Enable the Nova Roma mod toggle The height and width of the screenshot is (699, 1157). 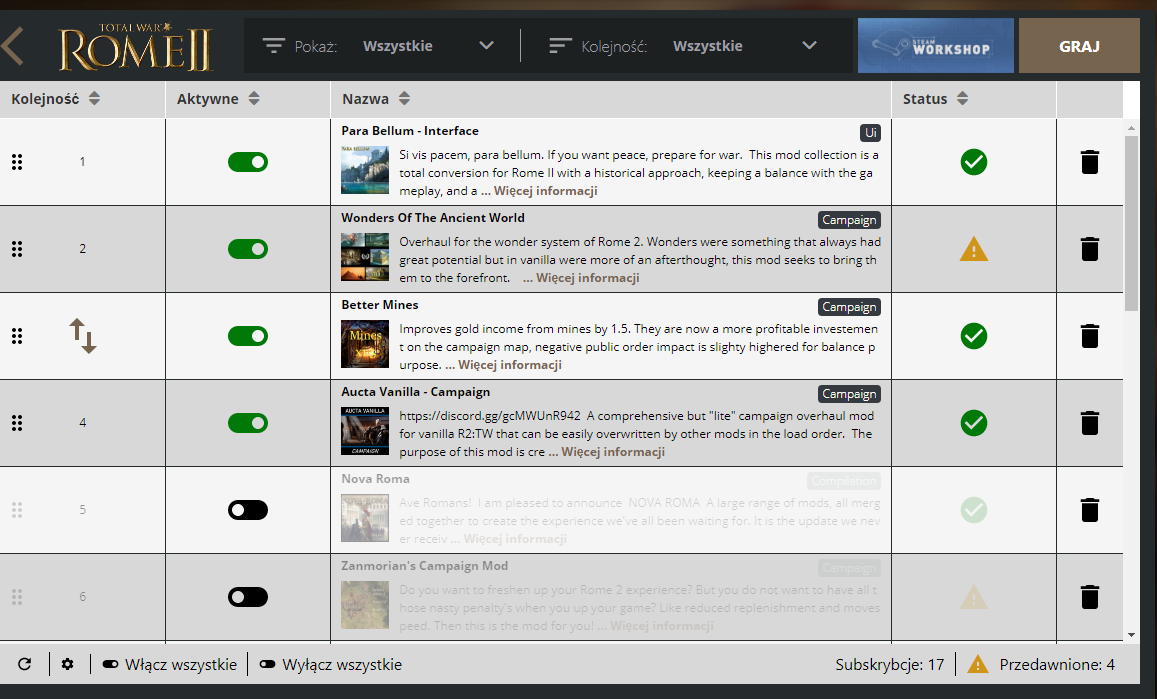(x=248, y=510)
